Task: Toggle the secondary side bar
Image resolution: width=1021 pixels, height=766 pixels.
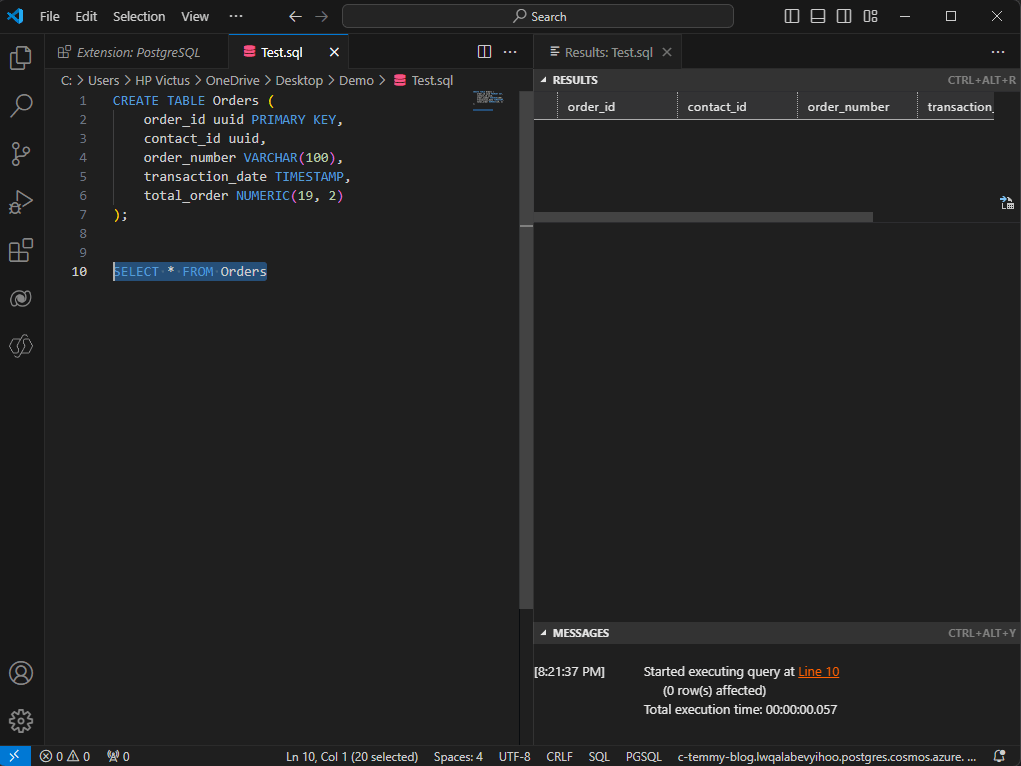Action: coord(844,16)
